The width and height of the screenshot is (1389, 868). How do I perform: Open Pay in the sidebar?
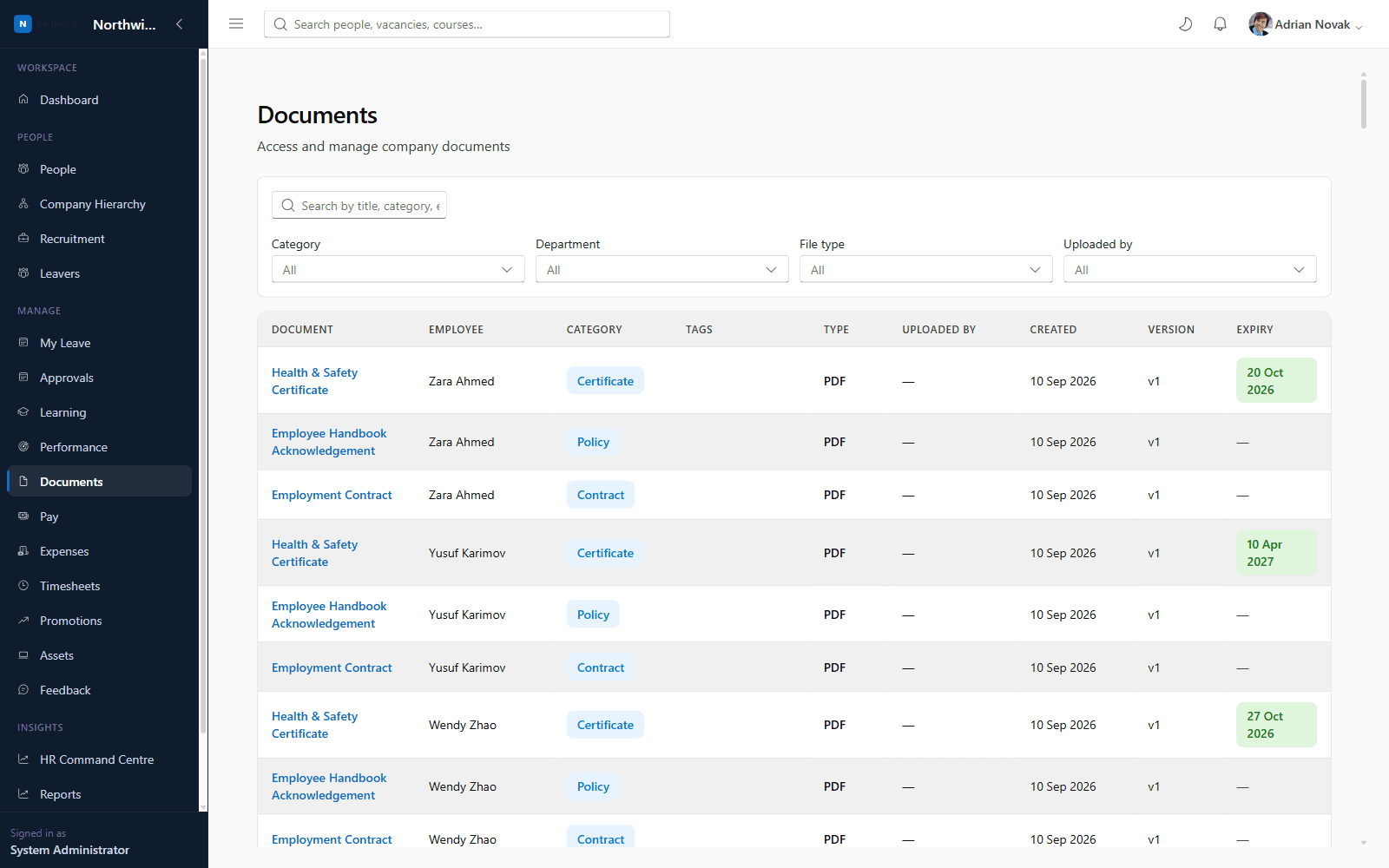99,516
